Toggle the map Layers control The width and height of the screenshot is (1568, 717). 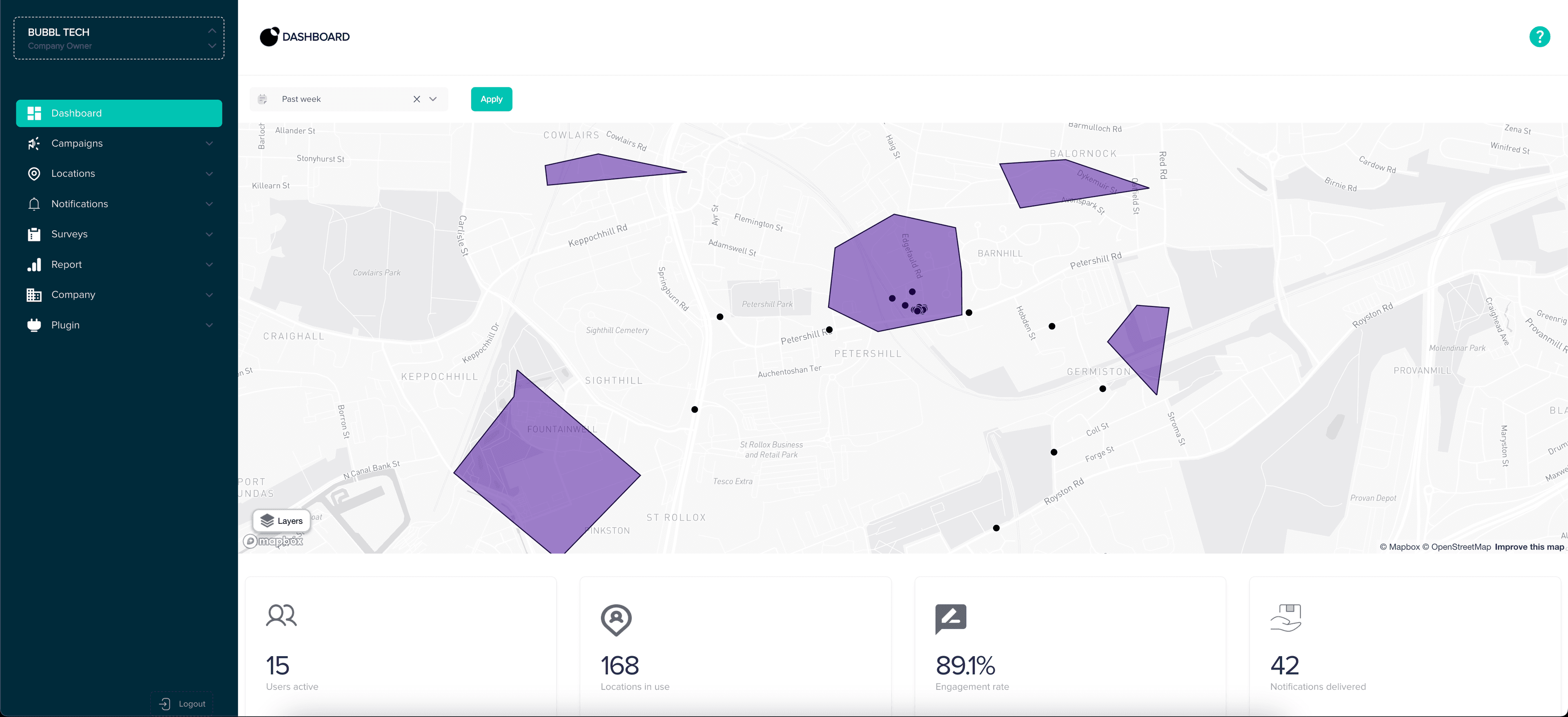(282, 521)
